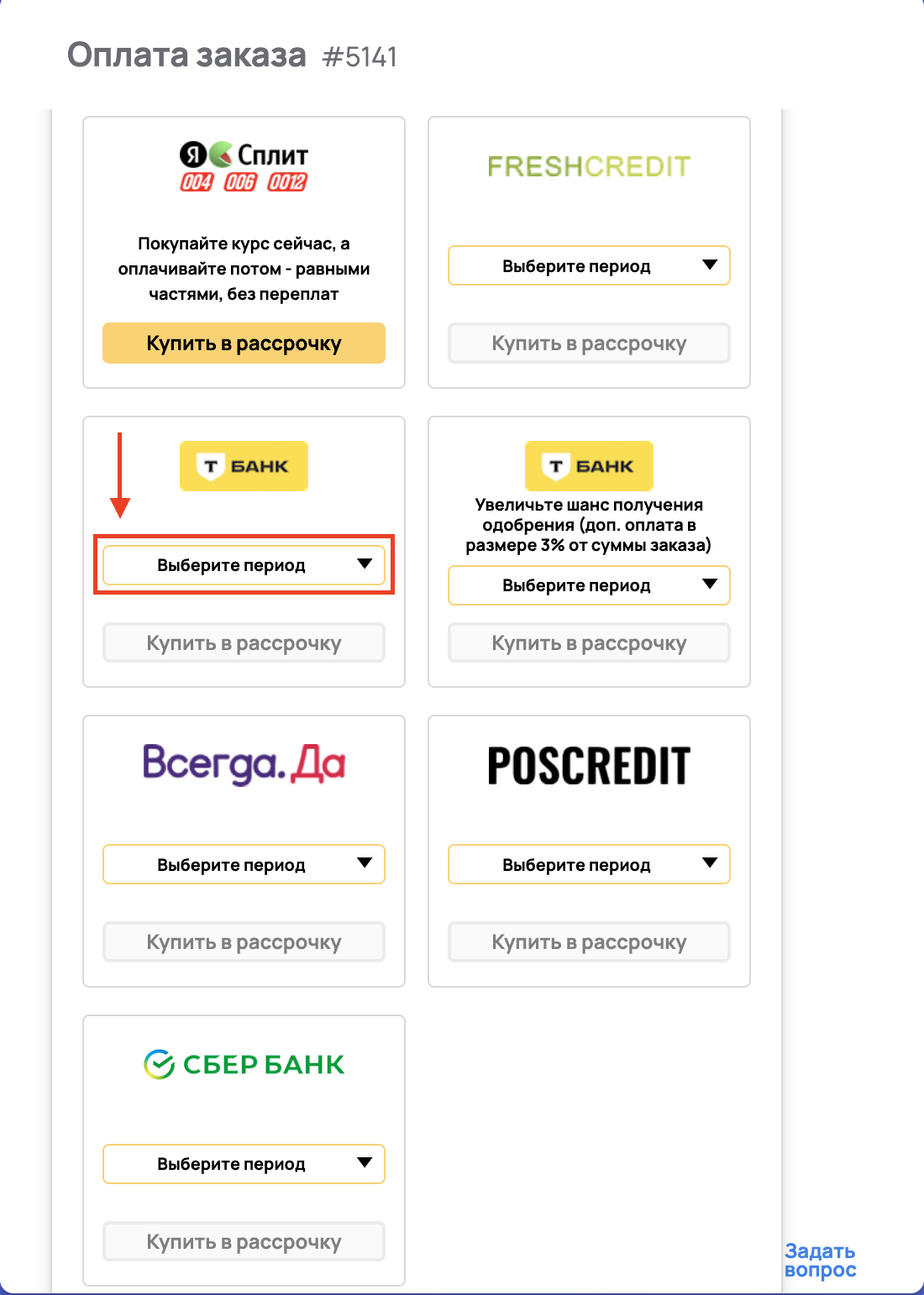
Task: Open FRESHCREDIT period dropdown
Action: (x=589, y=266)
